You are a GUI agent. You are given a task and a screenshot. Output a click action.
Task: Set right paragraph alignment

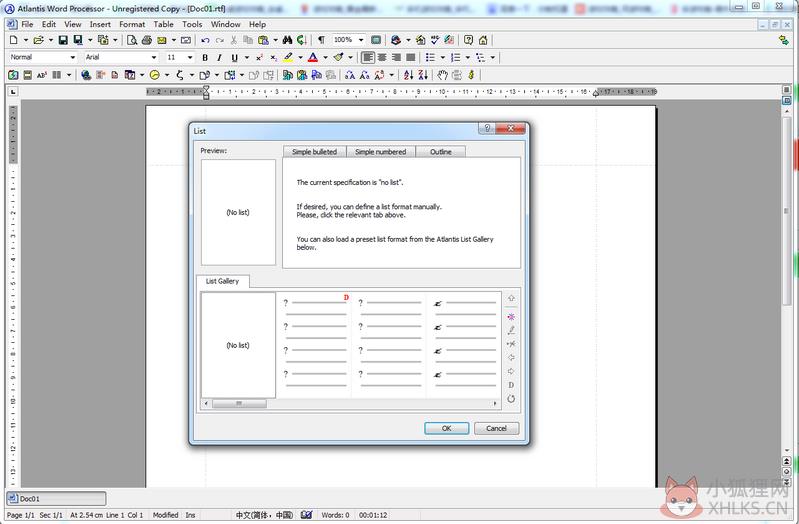pos(396,58)
